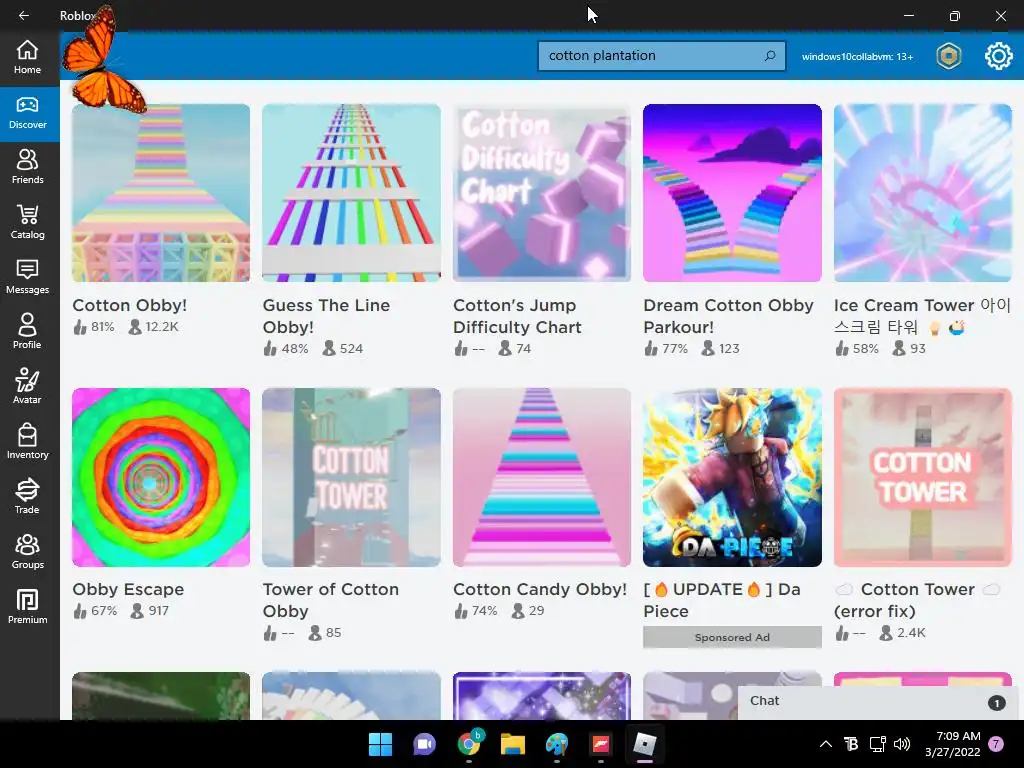Click the back arrow in title bar

[x=24, y=15]
